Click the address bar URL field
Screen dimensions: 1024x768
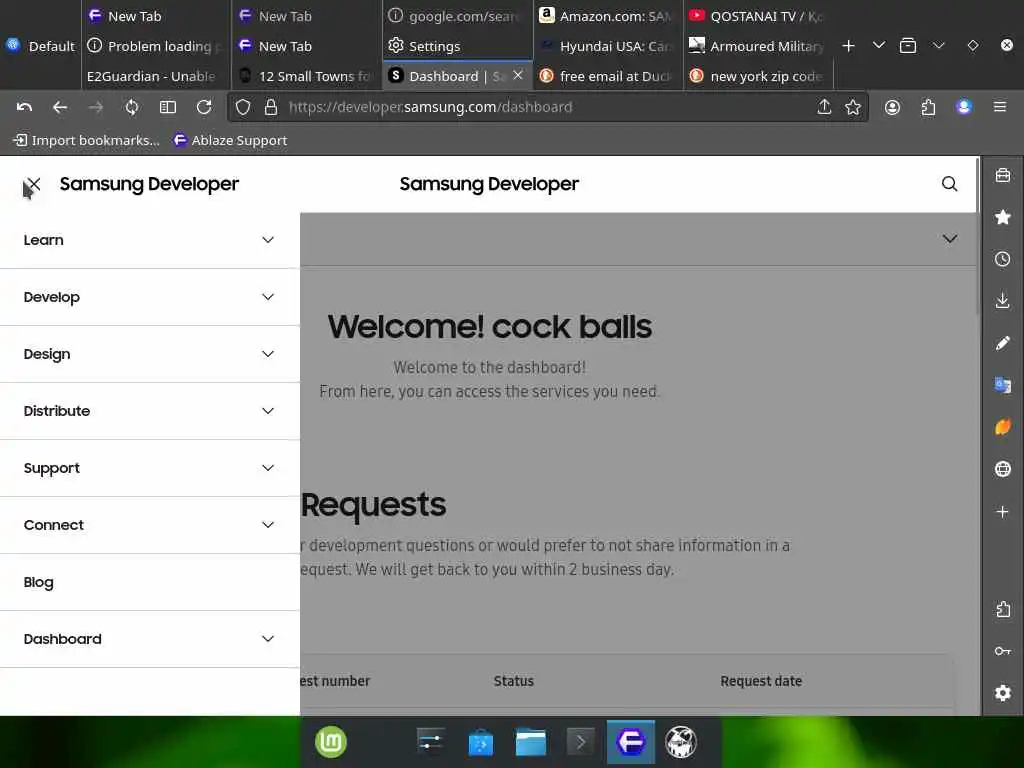pyautogui.click(x=545, y=107)
